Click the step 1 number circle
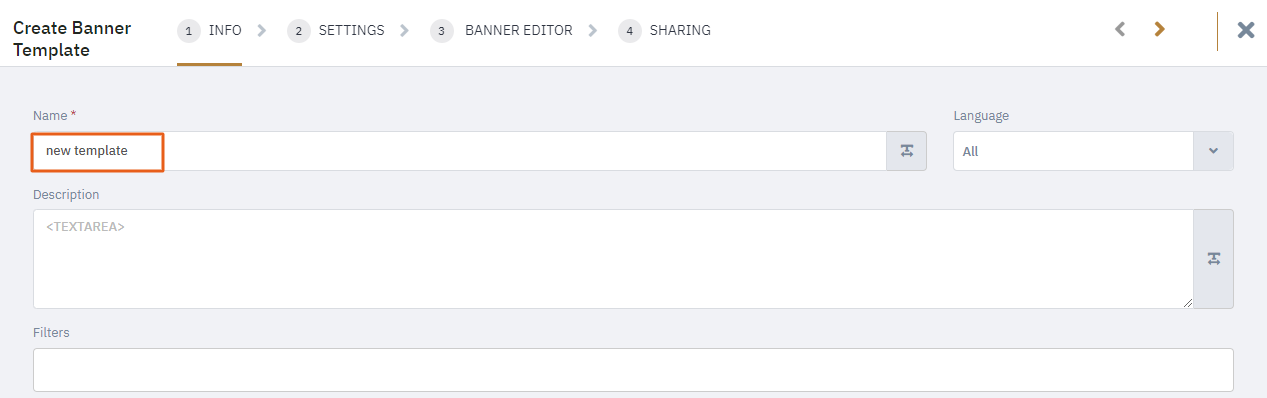This screenshot has height=398, width=1267. point(189,31)
